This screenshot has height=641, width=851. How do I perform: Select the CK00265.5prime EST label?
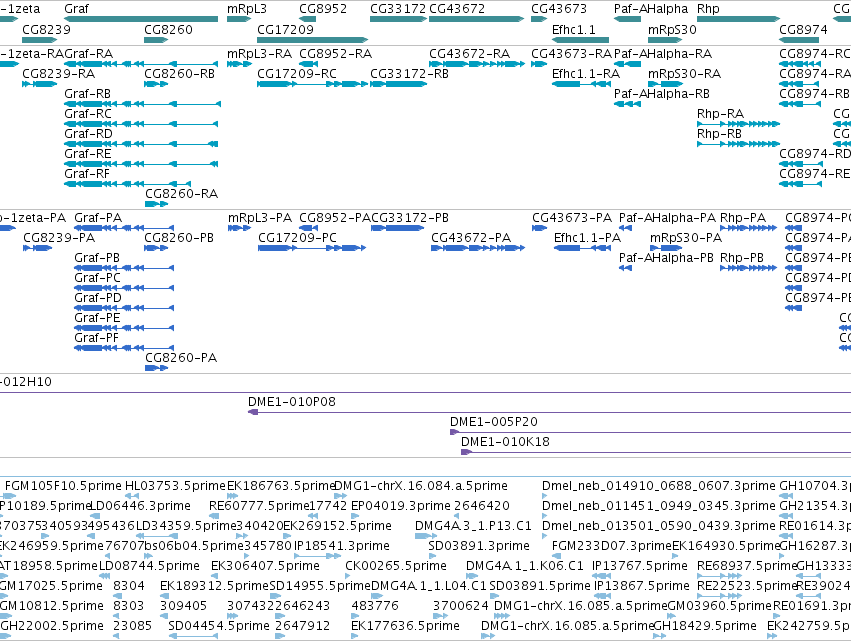396,566
